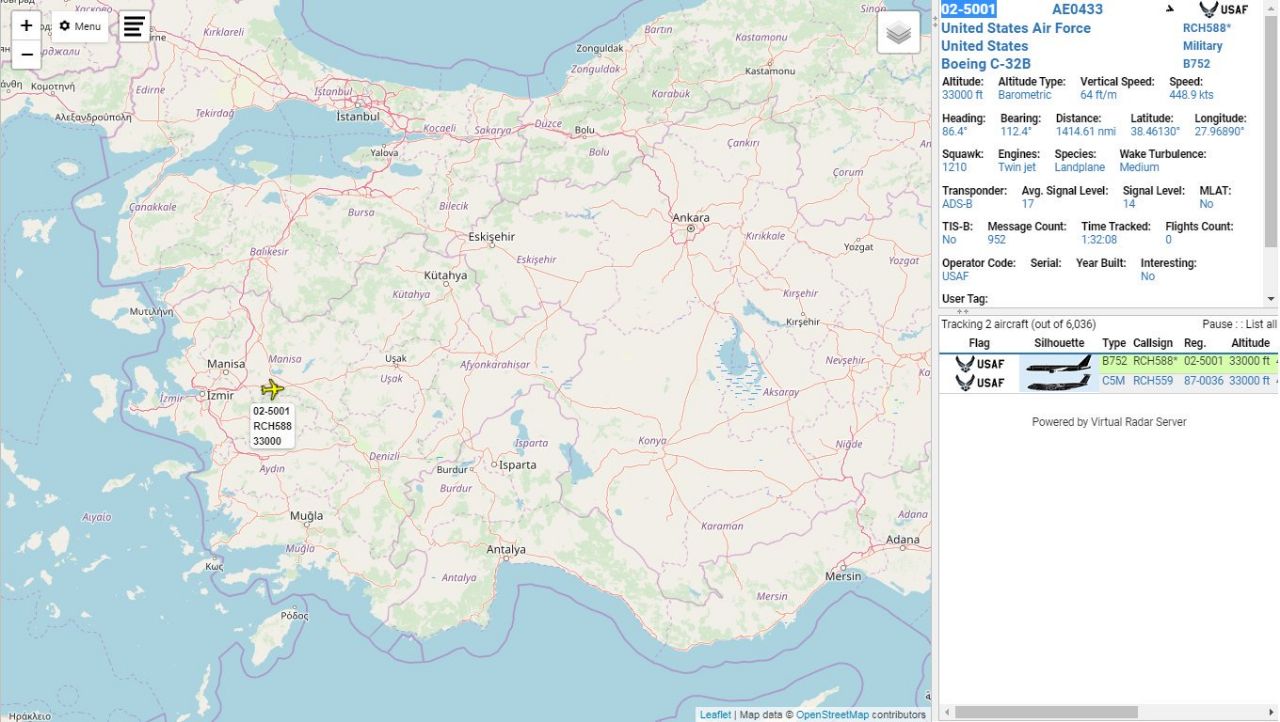Click the aircraft label RCH588 on map
The width and height of the screenshot is (1280, 722).
point(272,426)
